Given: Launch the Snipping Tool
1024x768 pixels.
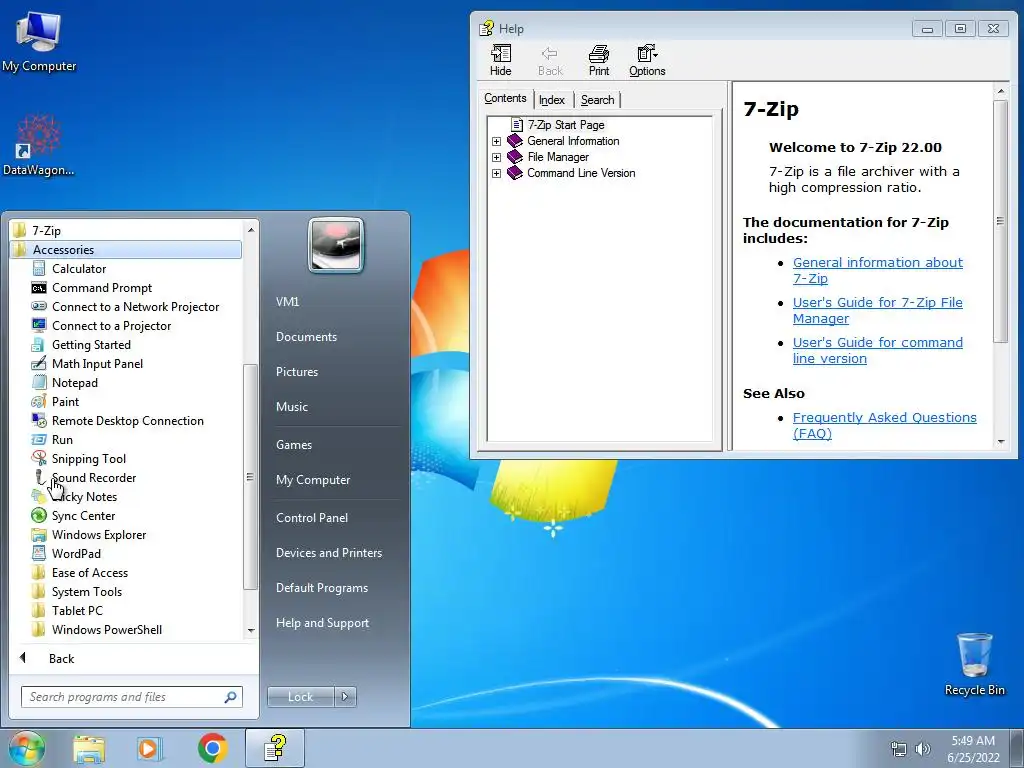Looking at the screenshot, I should pyautogui.click(x=89, y=458).
